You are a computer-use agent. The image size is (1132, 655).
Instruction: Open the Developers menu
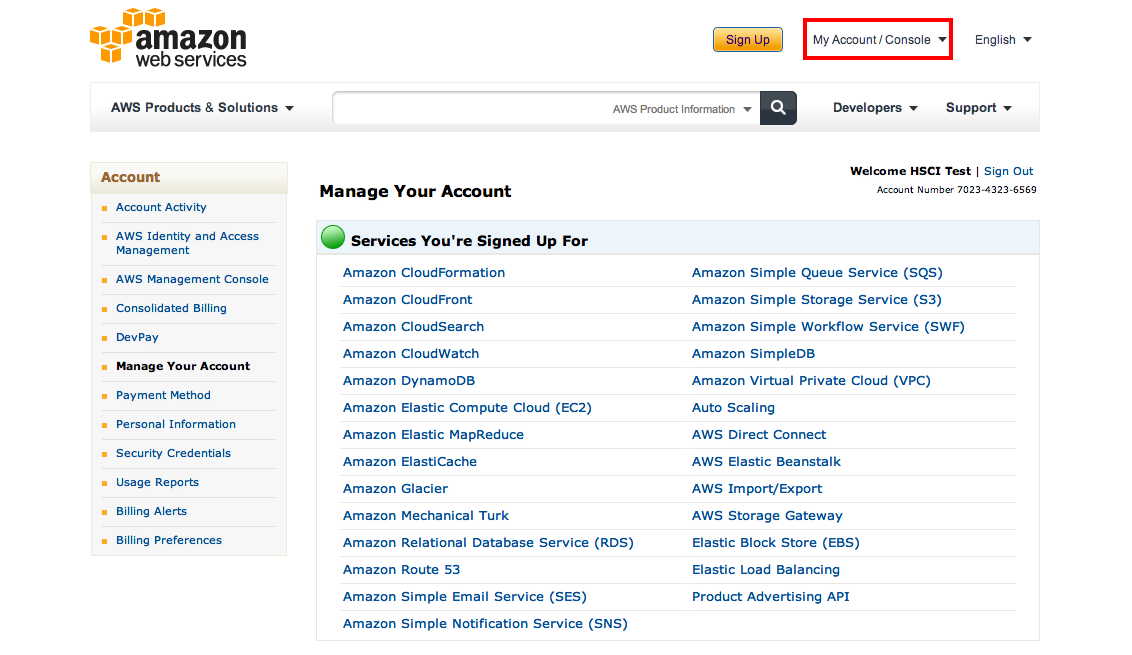(x=875, y=108)
